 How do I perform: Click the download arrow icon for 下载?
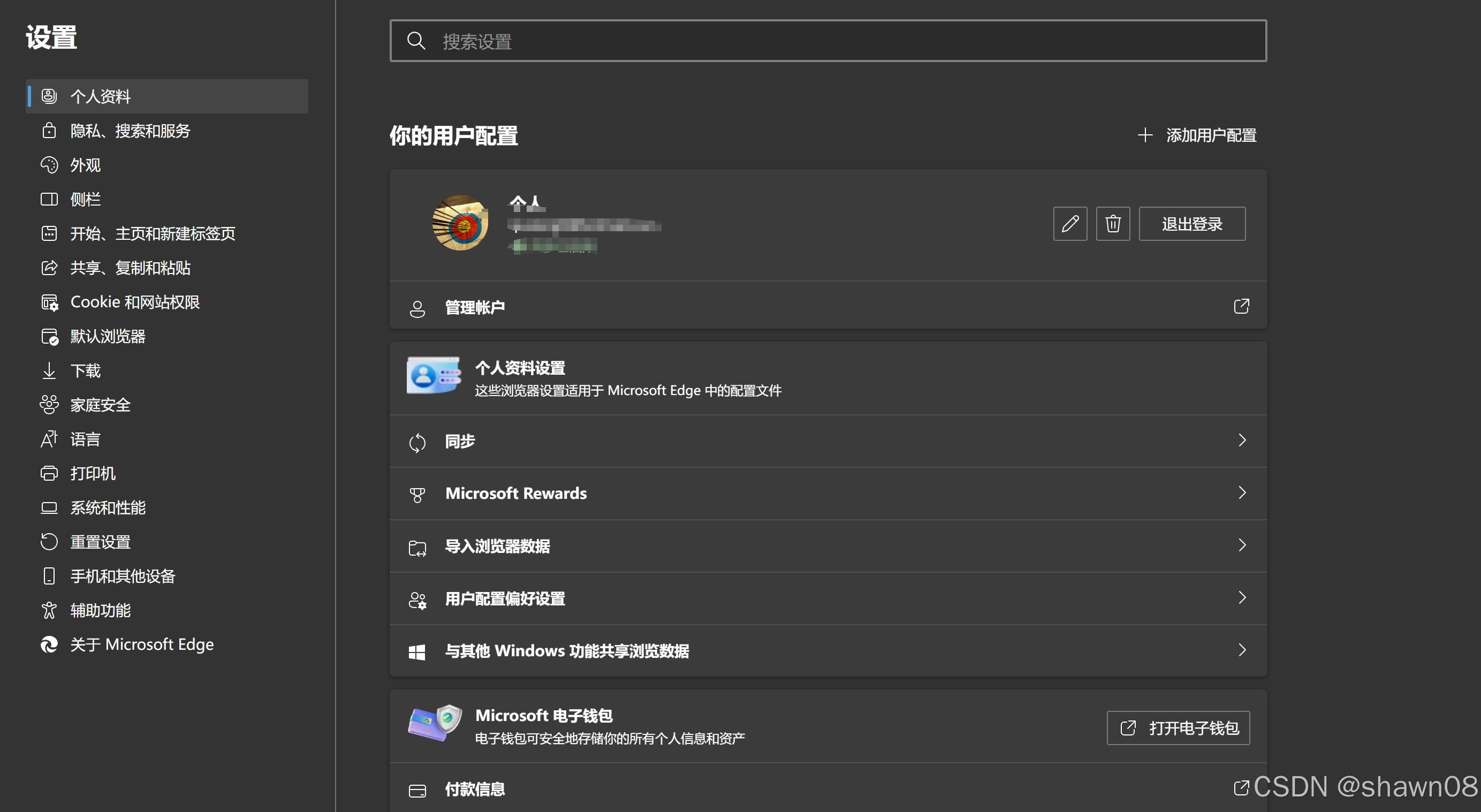pos(49,370)
